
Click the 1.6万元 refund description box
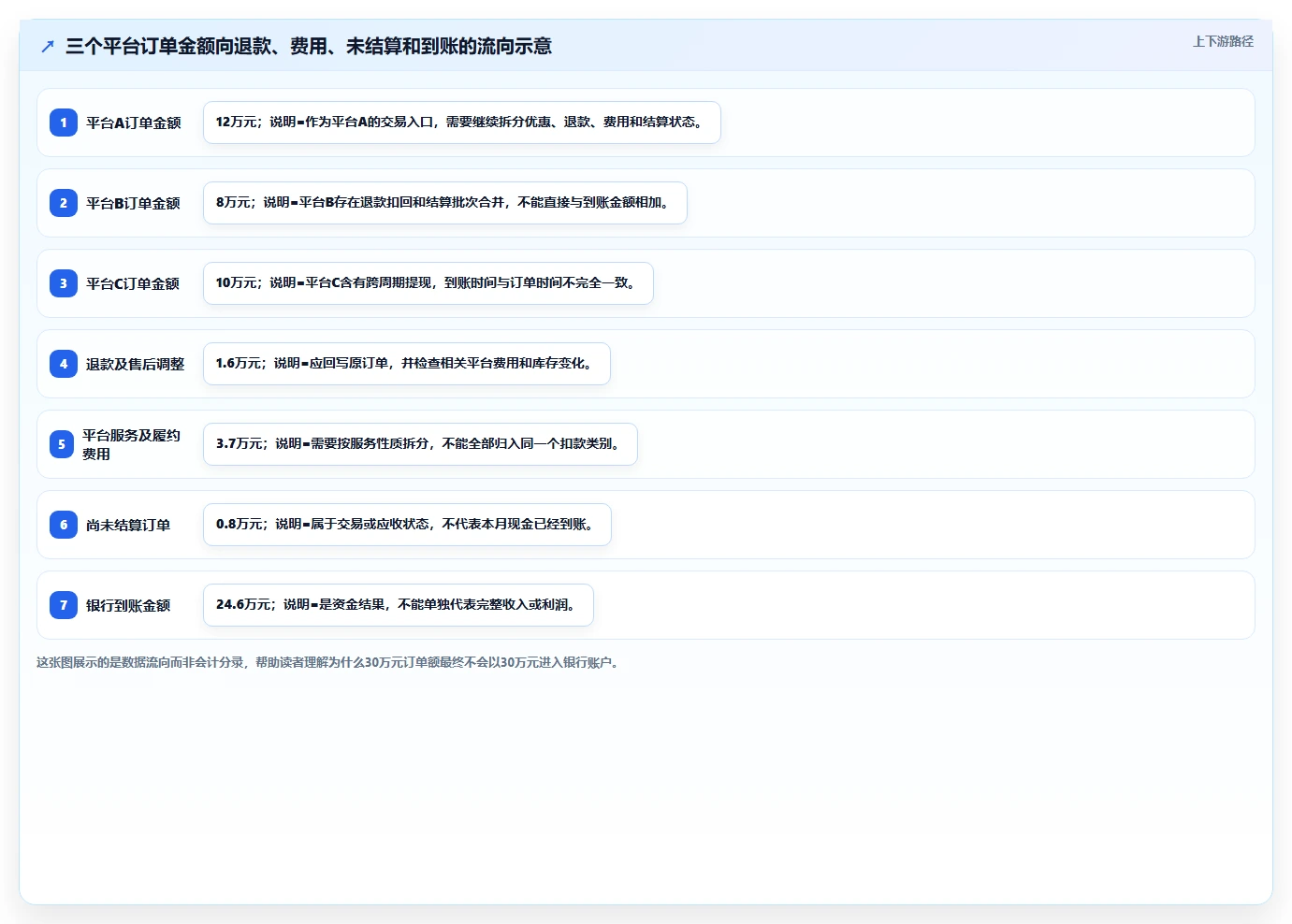click(407, 364)
